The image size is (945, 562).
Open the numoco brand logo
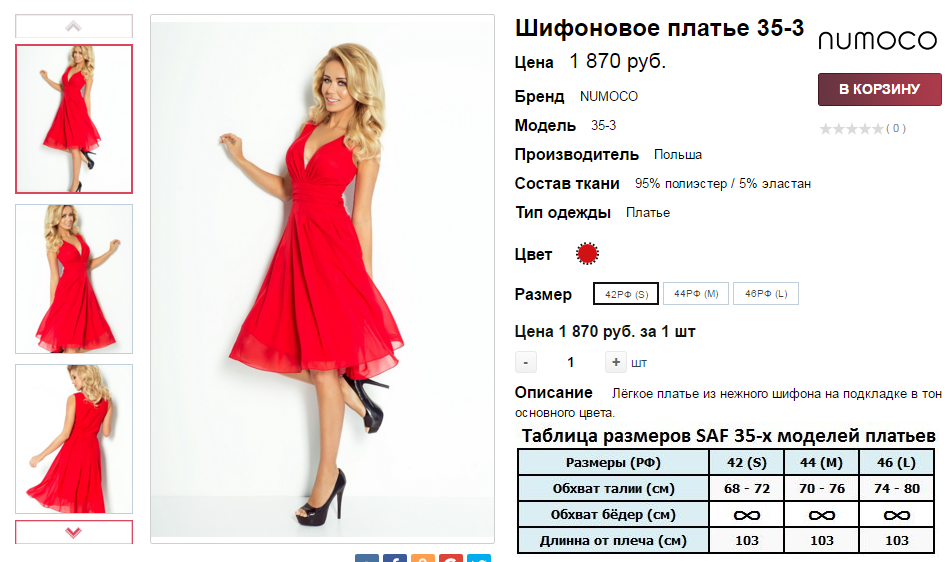[878, 41]
